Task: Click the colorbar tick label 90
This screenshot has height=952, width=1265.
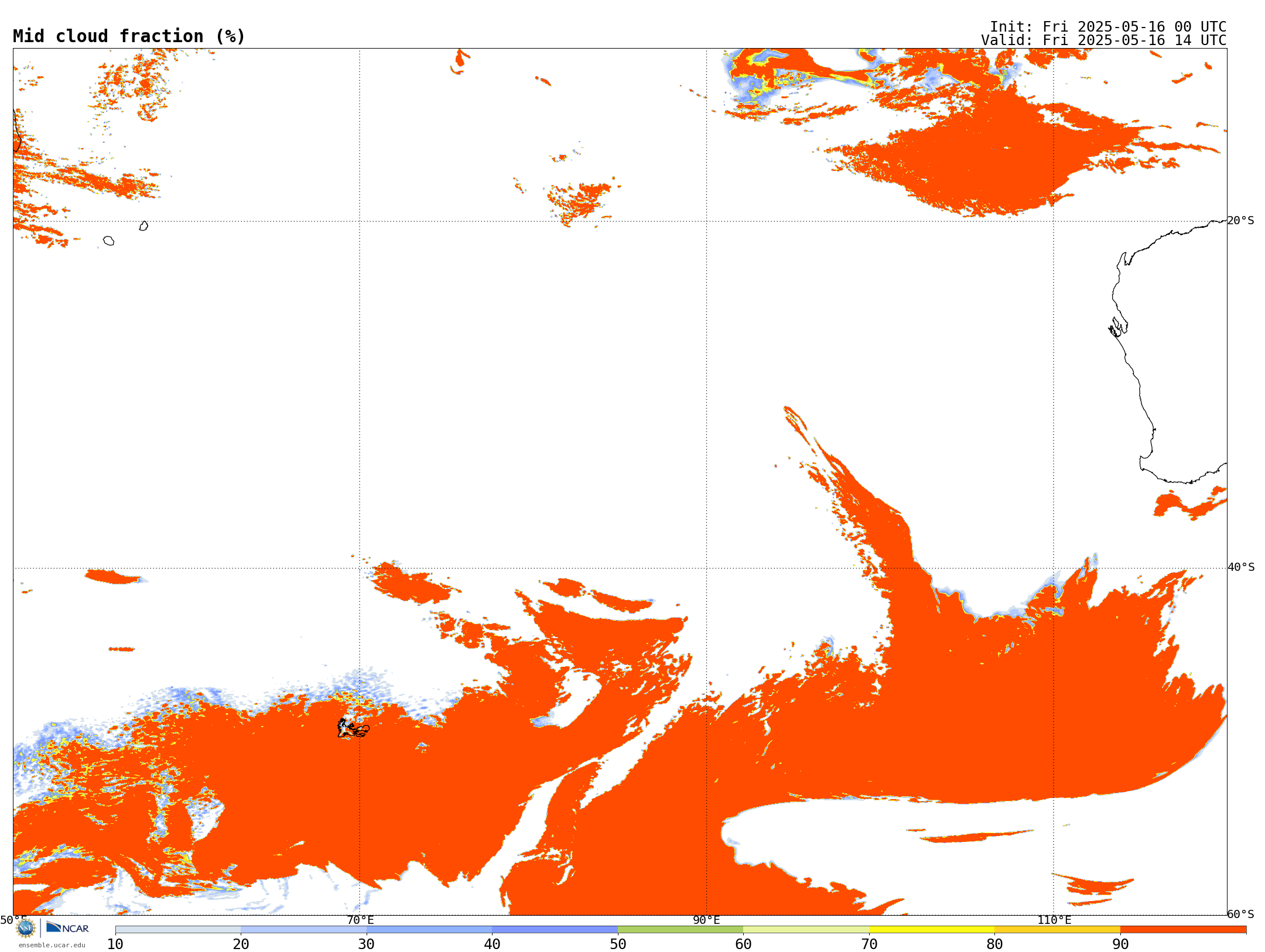Action: click(x=1120, y=944)
